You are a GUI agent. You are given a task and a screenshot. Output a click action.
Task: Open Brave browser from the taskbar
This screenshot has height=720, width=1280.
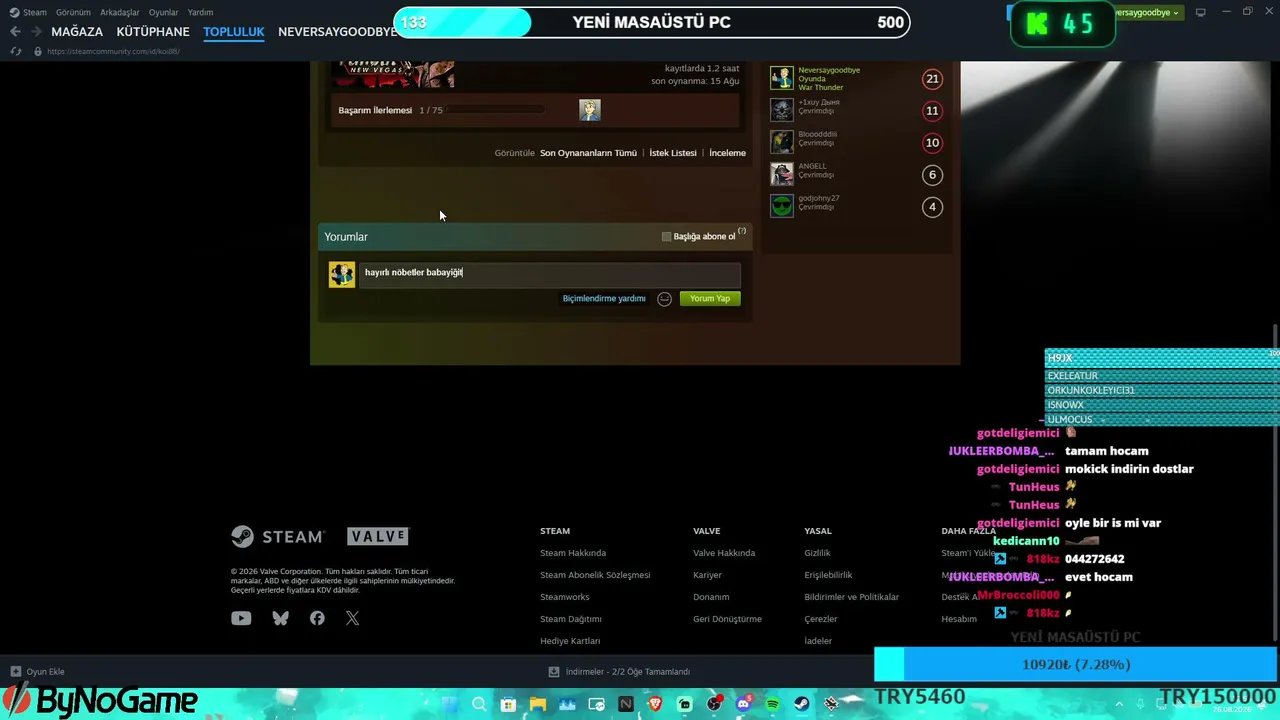655,704
